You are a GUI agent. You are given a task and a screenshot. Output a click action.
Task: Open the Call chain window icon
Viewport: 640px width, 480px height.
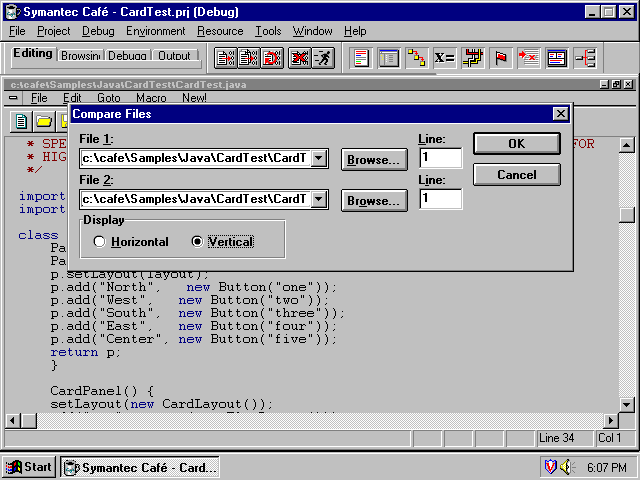click(417, 58)
